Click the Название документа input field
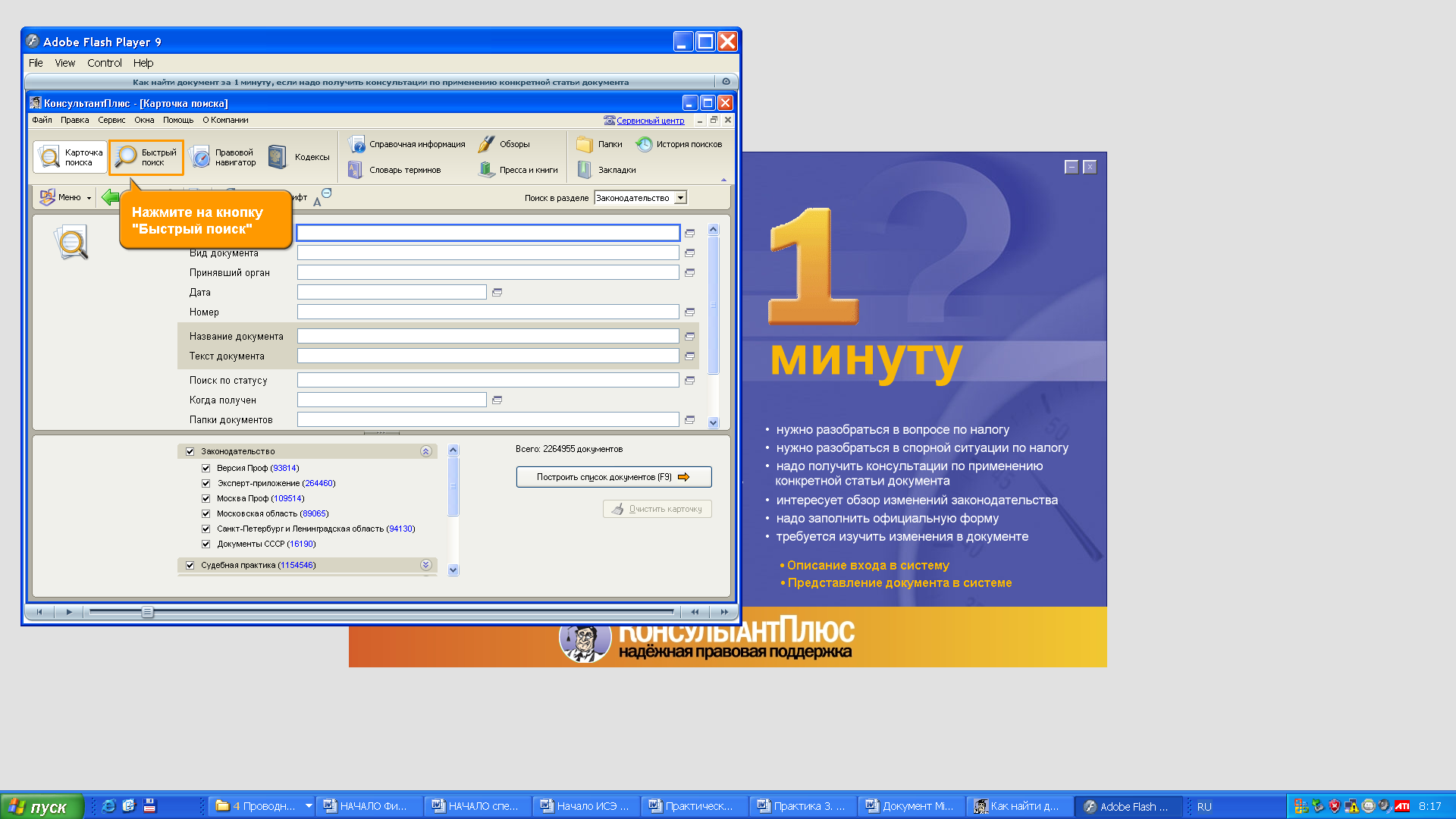1456x819 pixels. point(488,336)
